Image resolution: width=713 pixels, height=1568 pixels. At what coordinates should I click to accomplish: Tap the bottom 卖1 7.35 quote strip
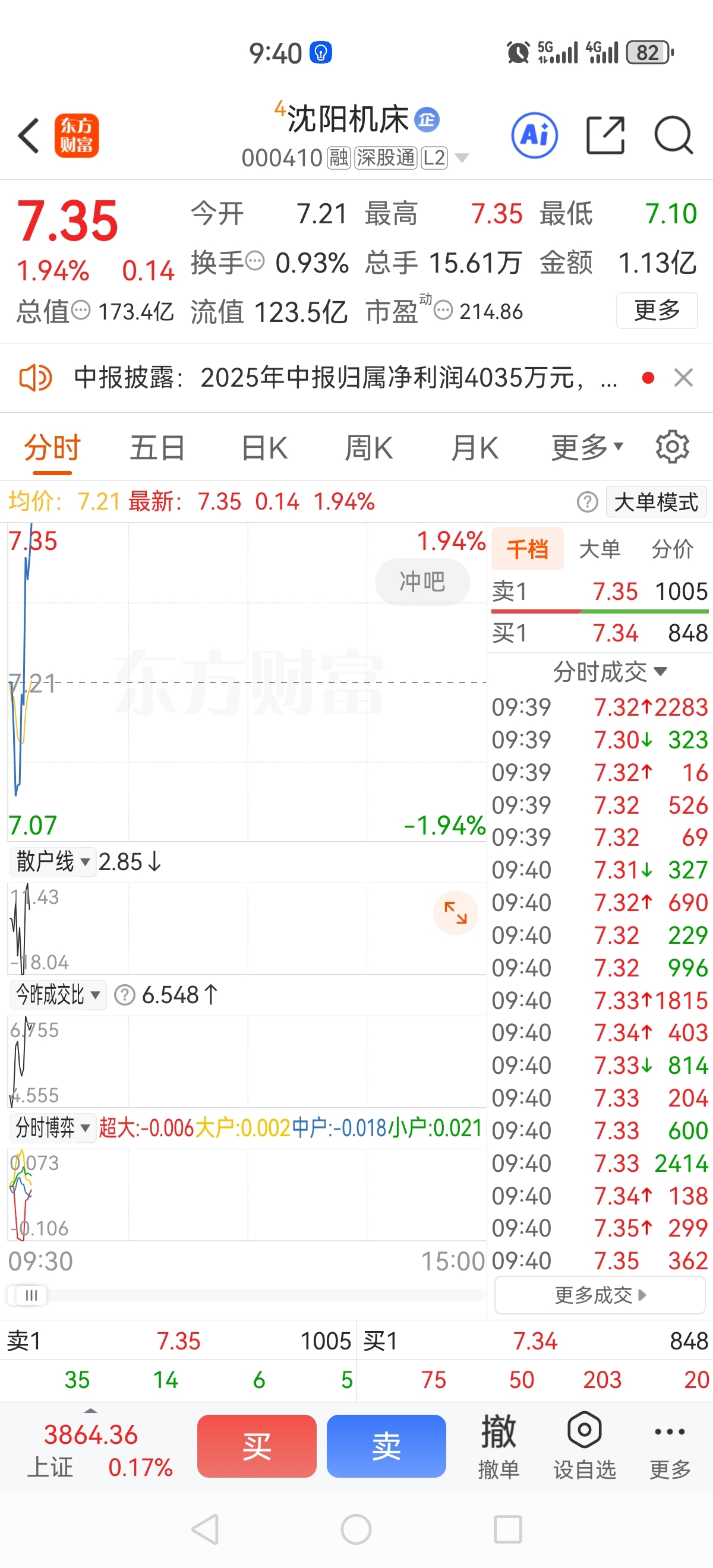click(178, 1341)
